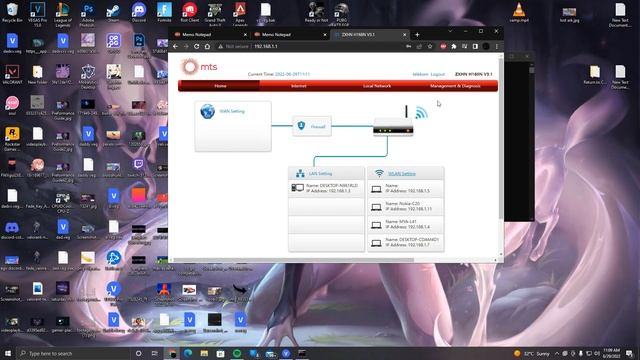Open File Explorer from the taskbar
640x360 pixels.
point(204,353)
